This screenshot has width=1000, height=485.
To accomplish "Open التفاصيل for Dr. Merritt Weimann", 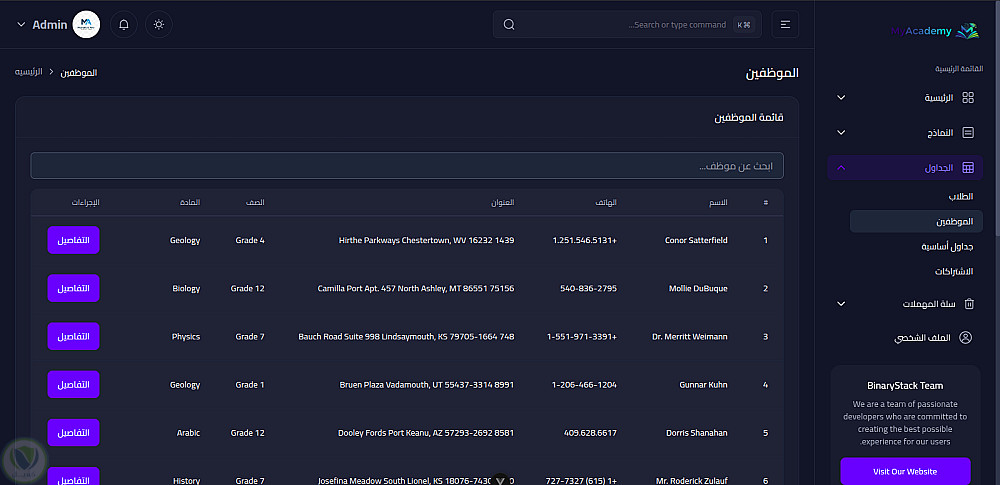I will [x=73, y=336].
